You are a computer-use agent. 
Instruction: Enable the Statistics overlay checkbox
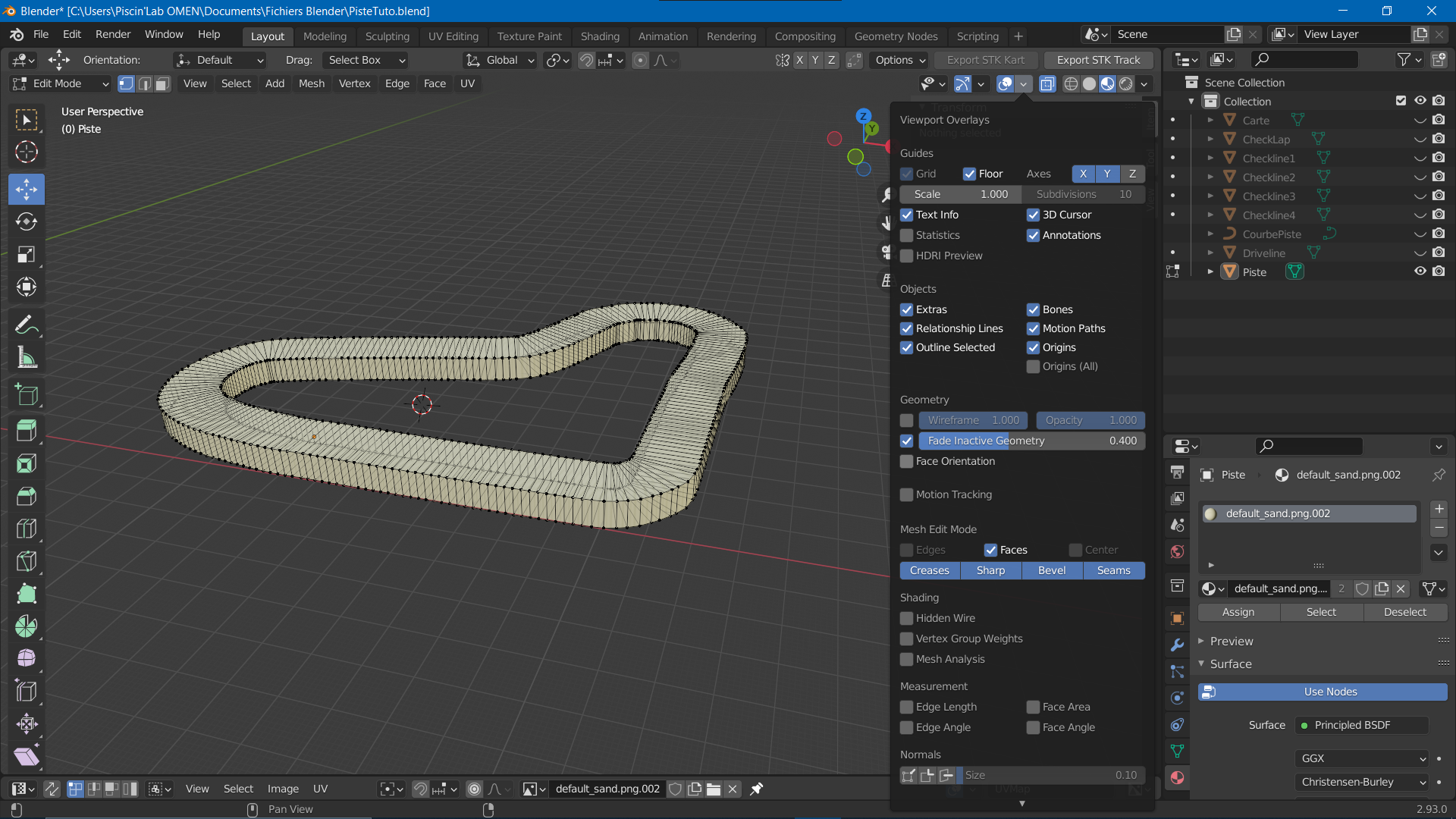[907, 235]
